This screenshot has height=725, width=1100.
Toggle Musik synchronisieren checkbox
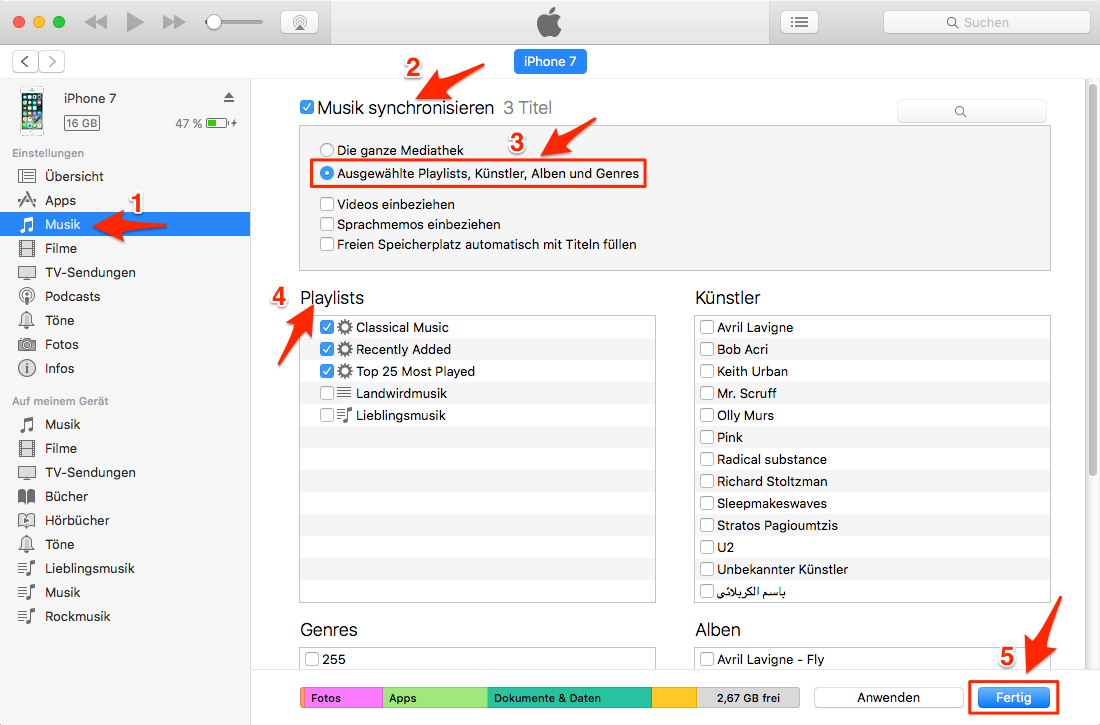pyautogui.click(x=307, y=107)
